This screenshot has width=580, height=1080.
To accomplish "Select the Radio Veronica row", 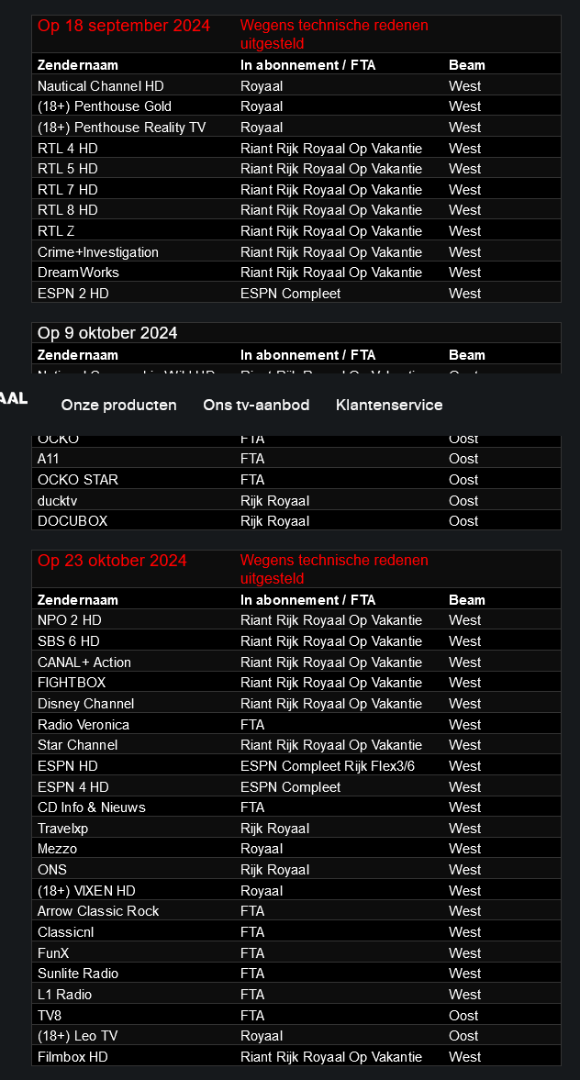I will coord(296,725).
